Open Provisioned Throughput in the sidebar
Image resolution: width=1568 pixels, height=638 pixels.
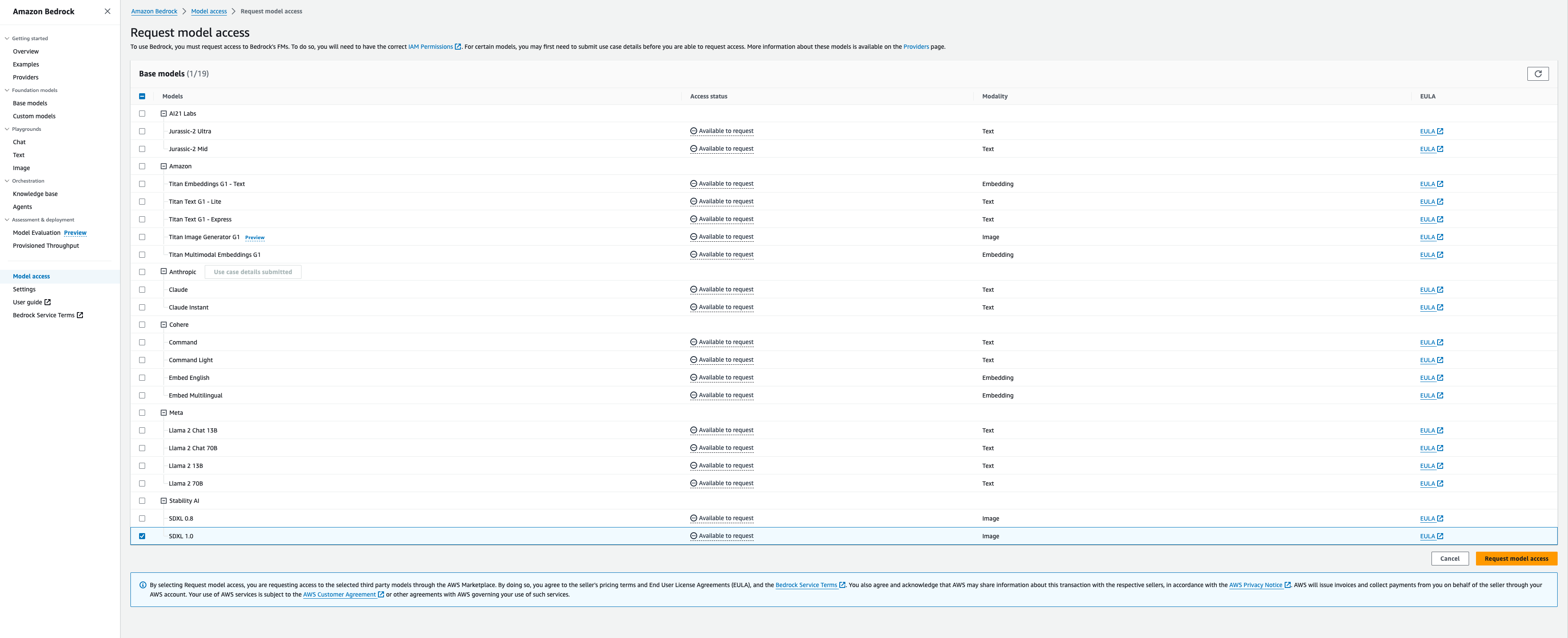coord(46,246)
